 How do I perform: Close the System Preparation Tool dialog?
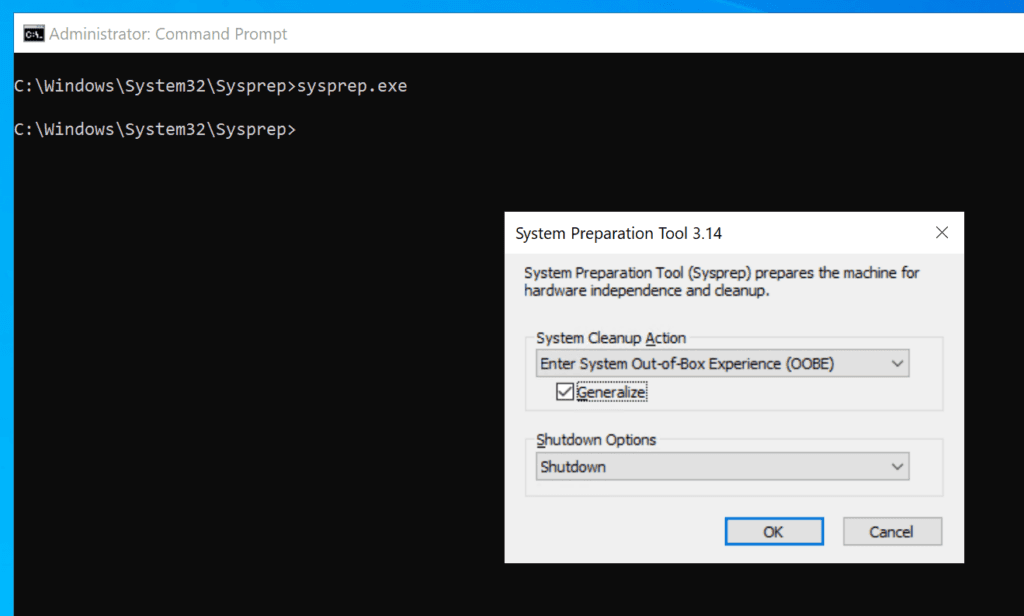(x=941, y=233)
